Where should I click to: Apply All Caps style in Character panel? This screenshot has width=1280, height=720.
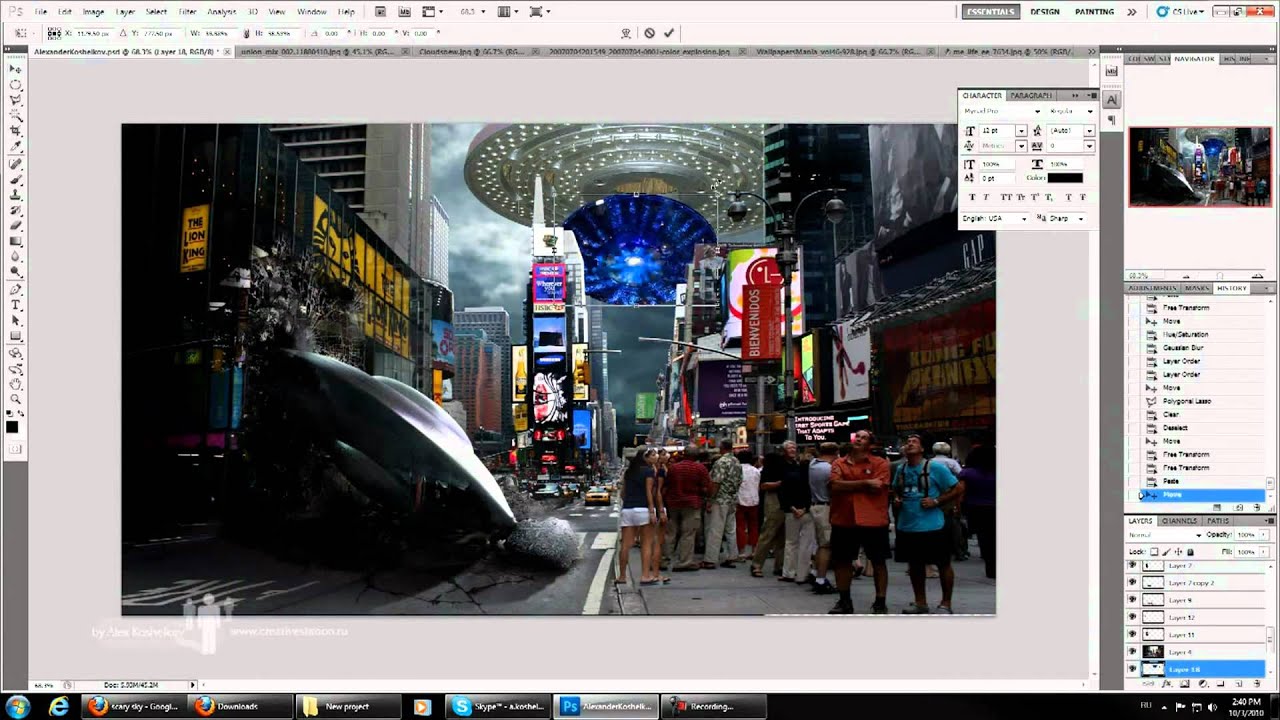(x=1004, y=197)
